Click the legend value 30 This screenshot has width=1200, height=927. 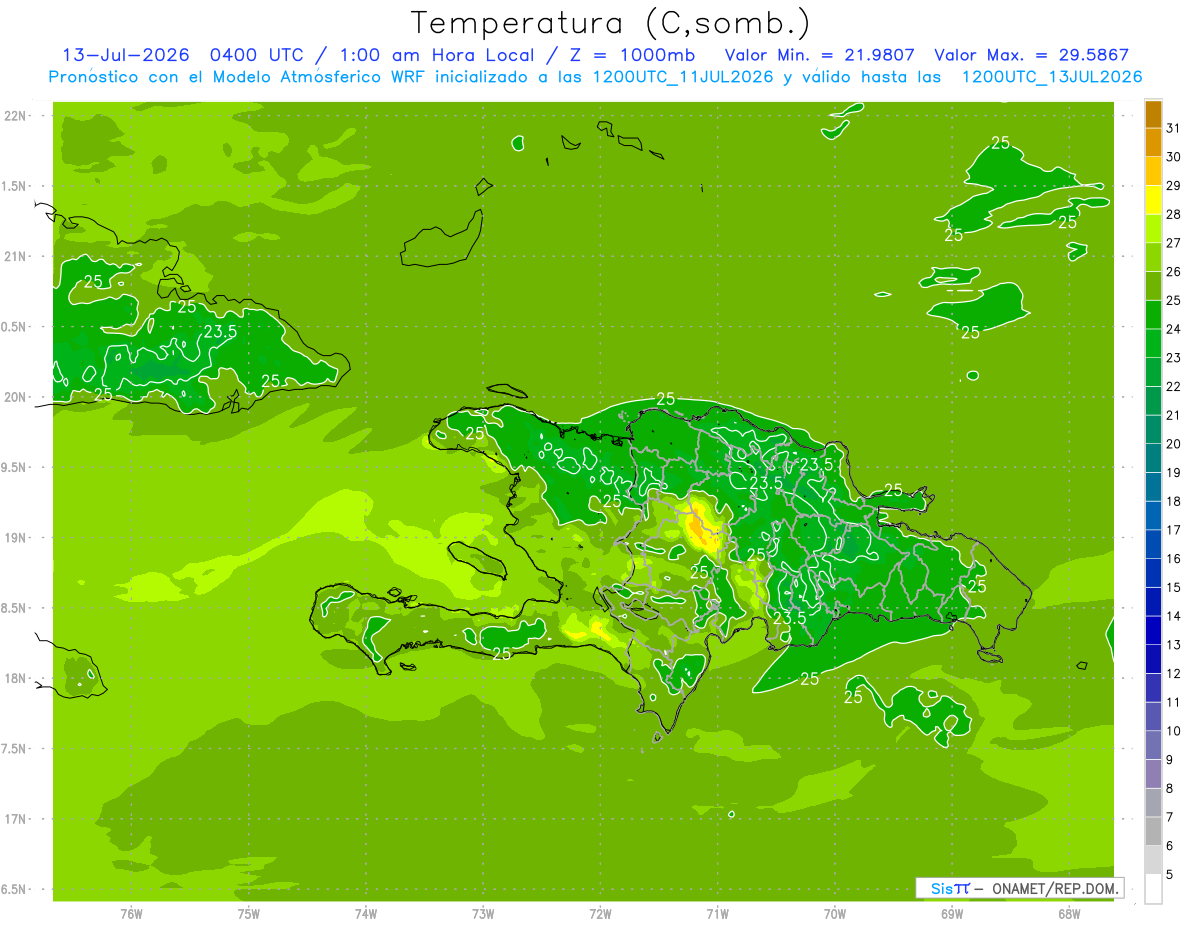tap(1173, 156)
